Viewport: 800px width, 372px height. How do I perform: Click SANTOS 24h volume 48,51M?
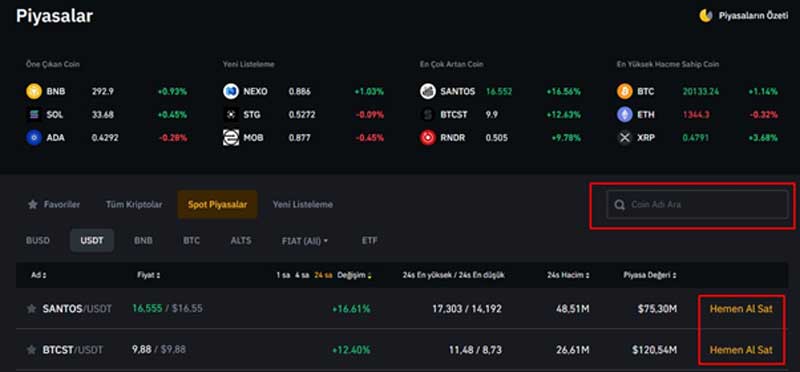click(572, 309)
